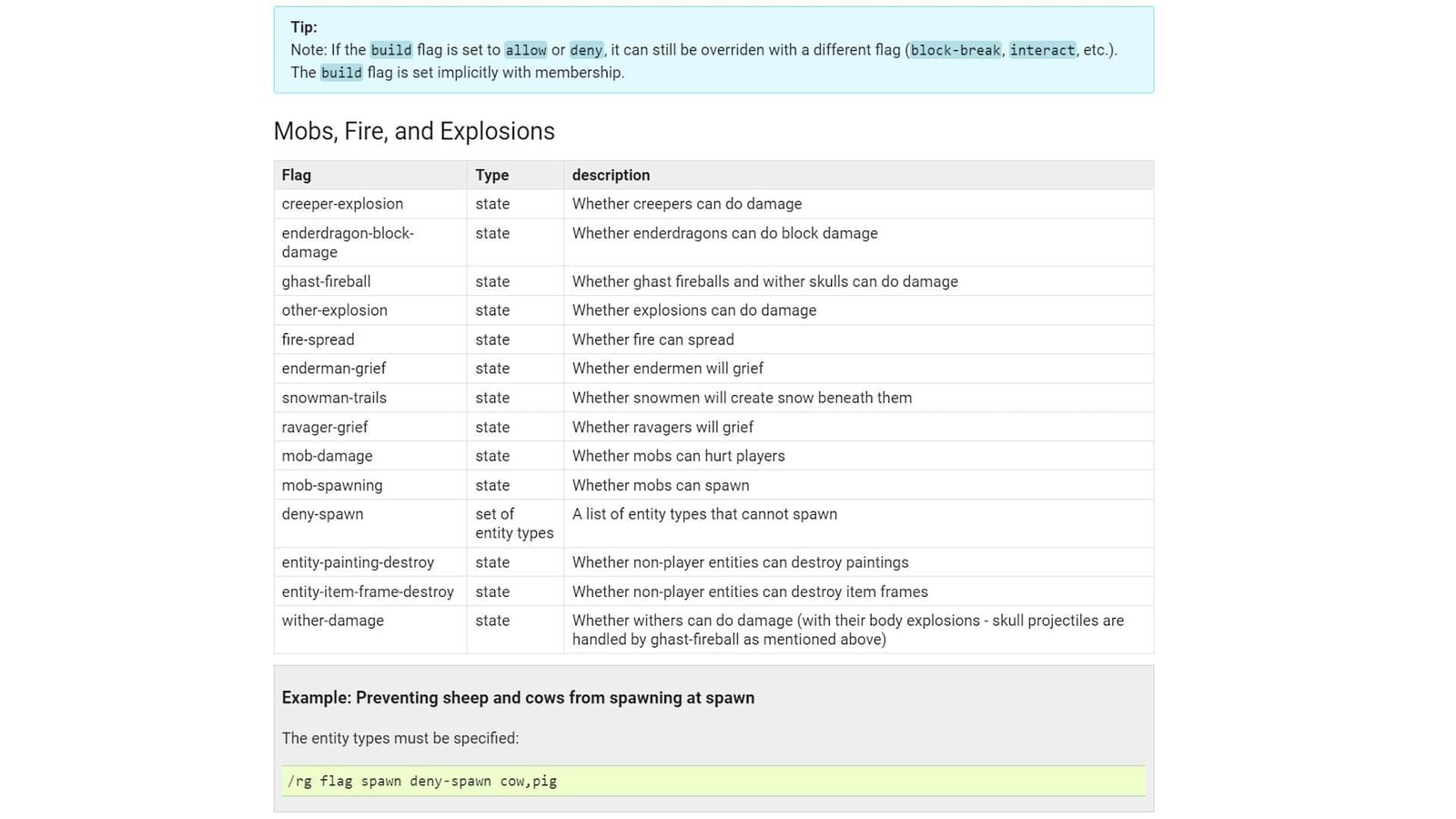
Task: Click the wither-damage description text
Action: pos(846,630)
